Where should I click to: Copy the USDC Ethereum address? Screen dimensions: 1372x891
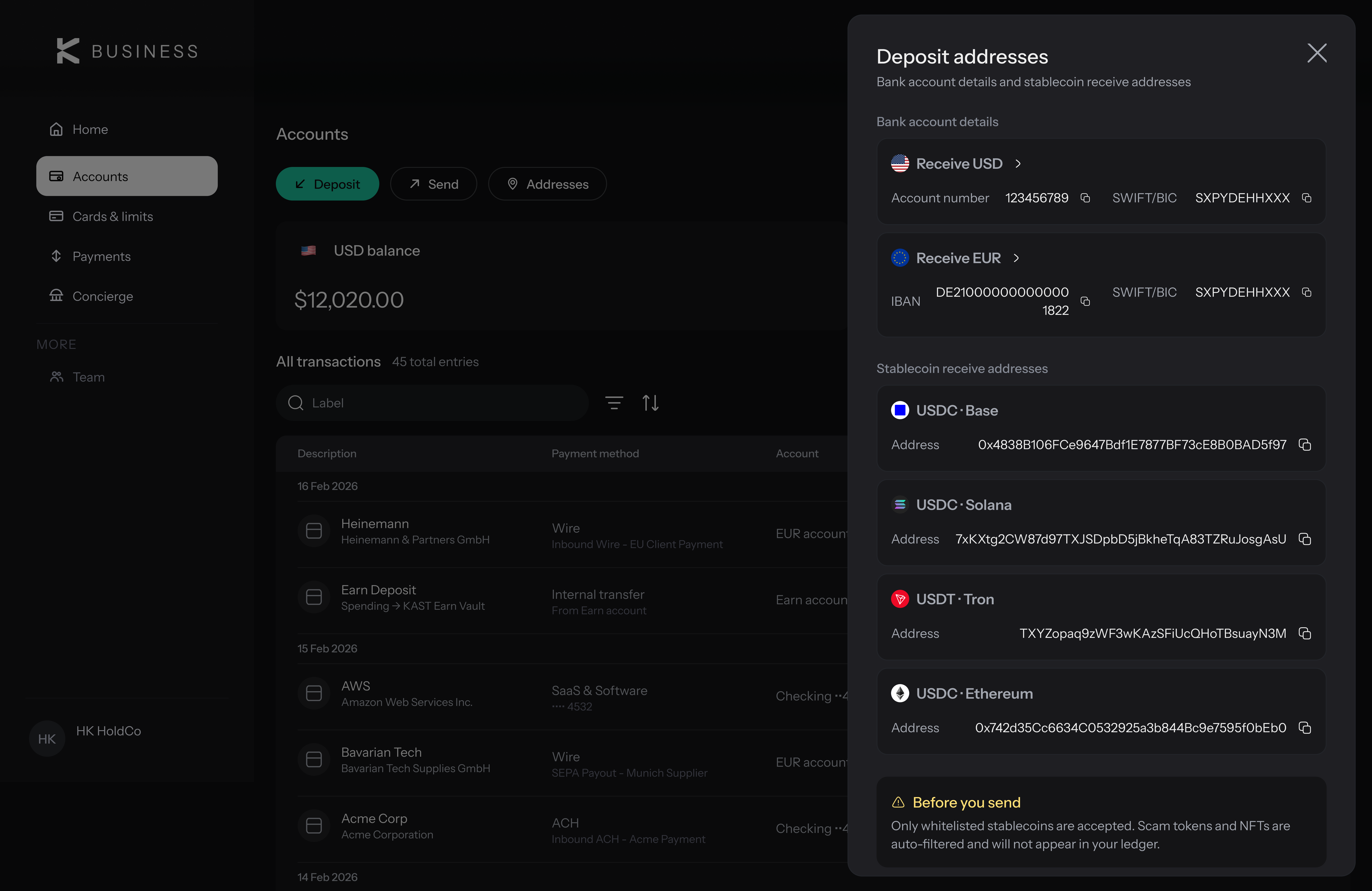(1305, 728)
